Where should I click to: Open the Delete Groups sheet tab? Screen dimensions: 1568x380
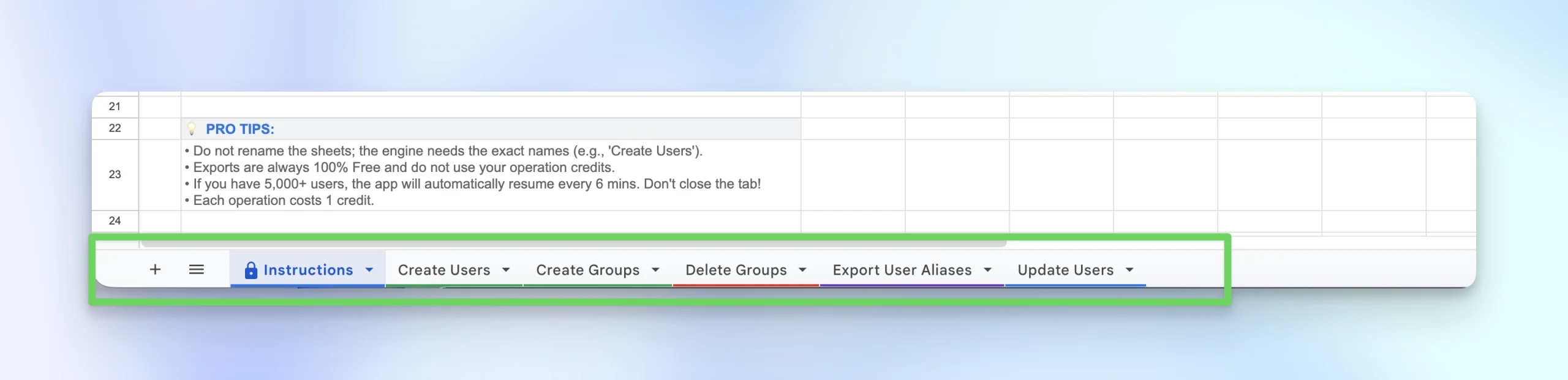point(736,270)
